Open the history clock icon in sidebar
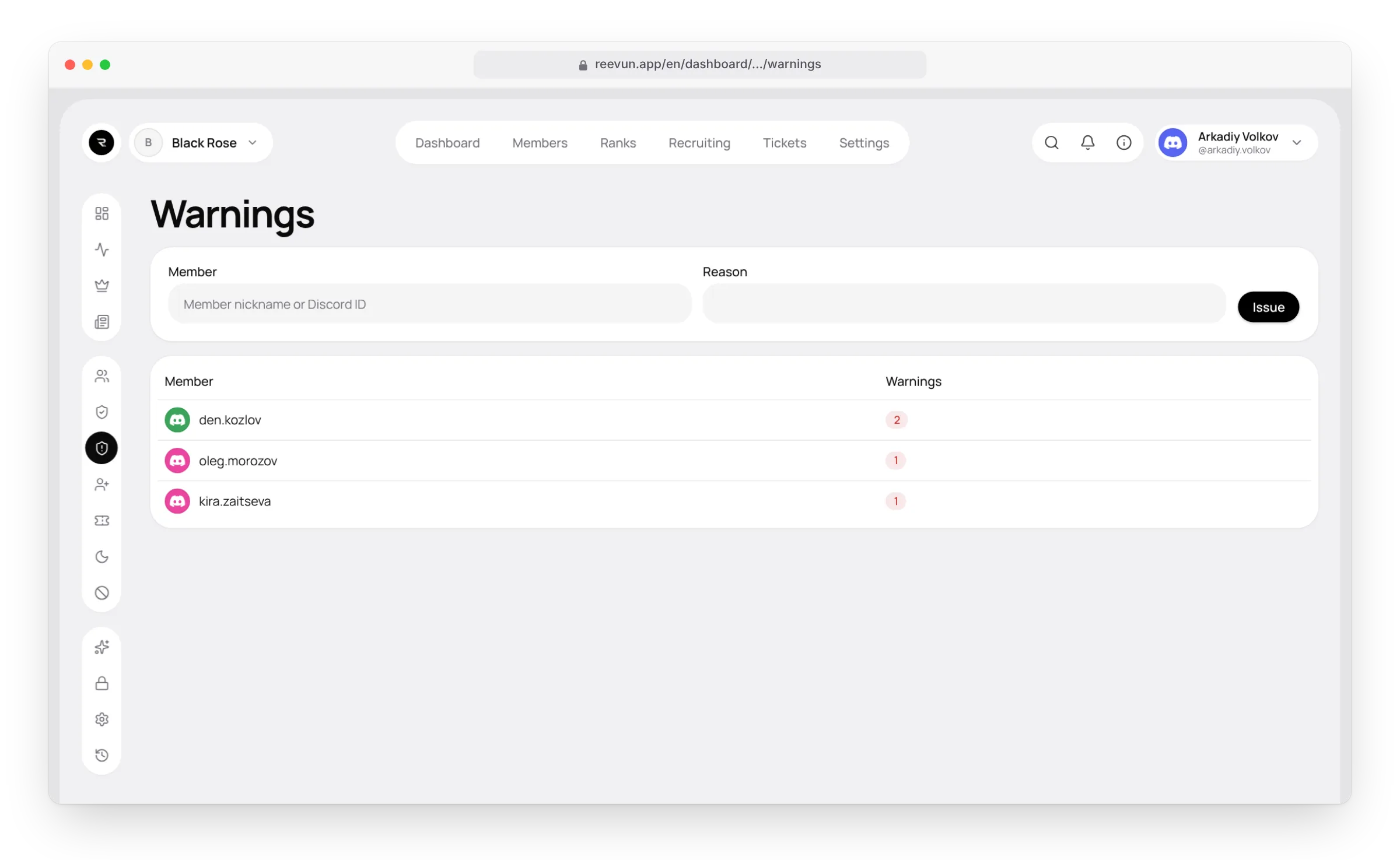The width and height of the screenshot is (1400, 860). [101, 756]
